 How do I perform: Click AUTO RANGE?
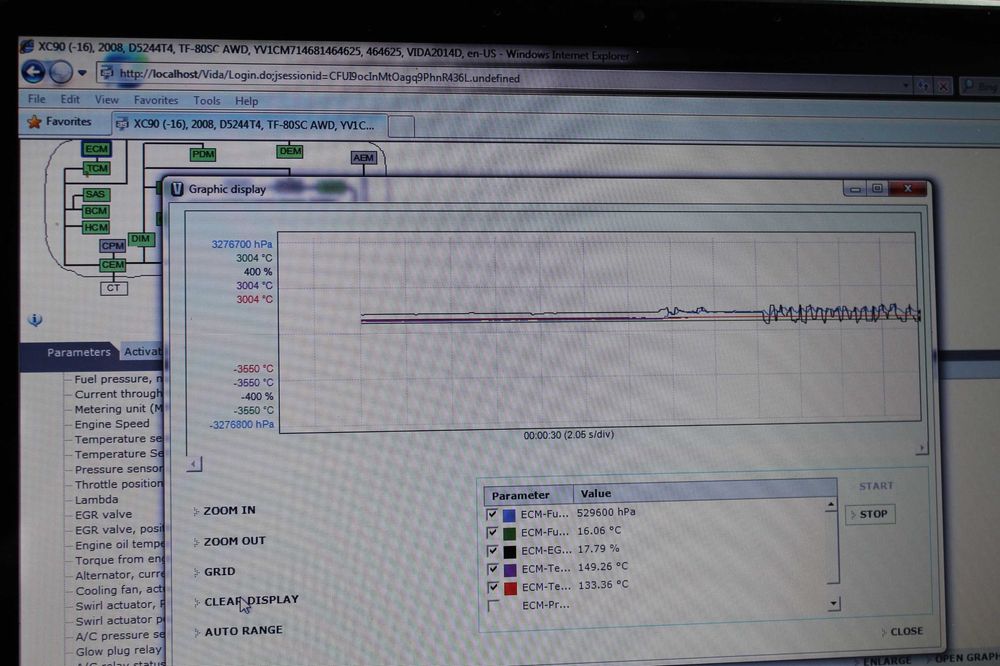243,631
